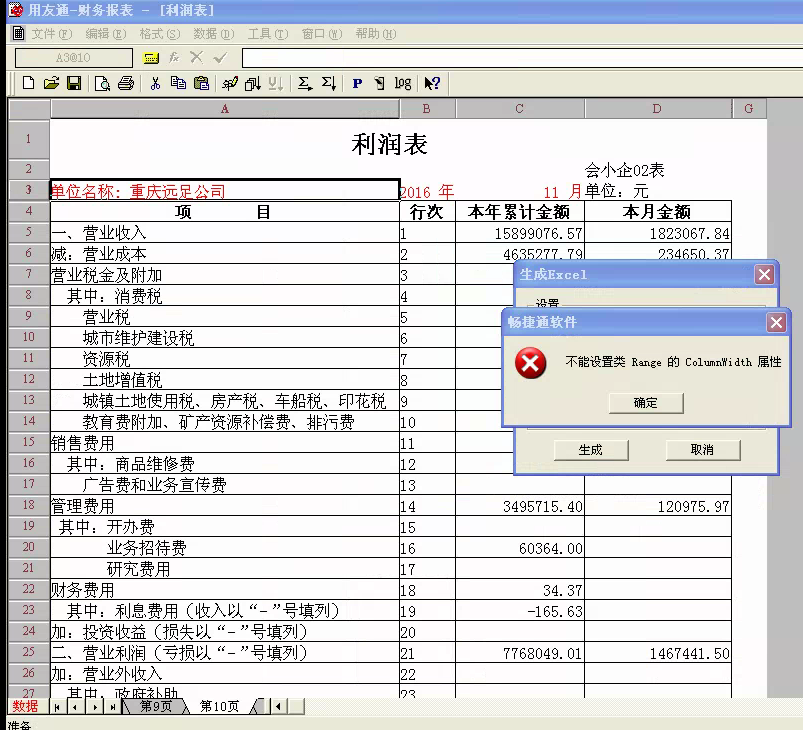The width and height of the screenshot is (803, 730).
Task: Click cell 管理费用
Action: 225,506
